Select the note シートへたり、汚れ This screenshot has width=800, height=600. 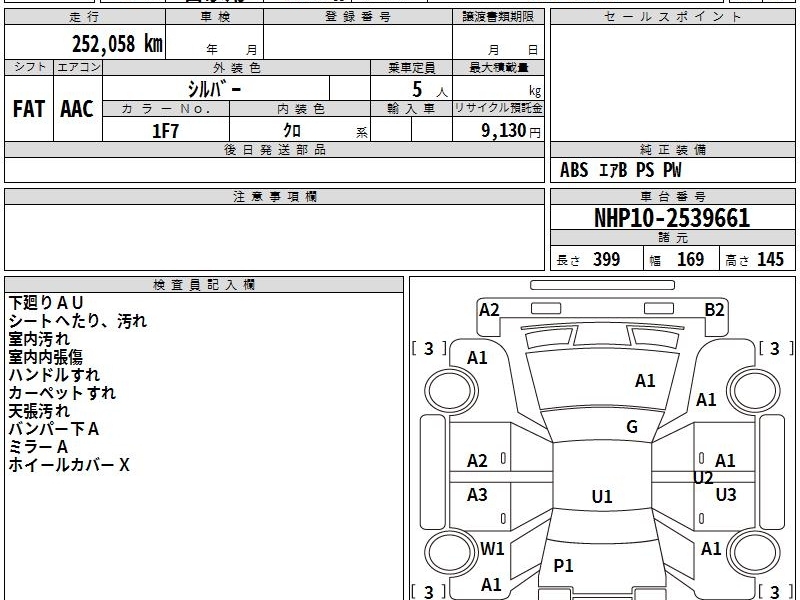[x=78, y=320]
